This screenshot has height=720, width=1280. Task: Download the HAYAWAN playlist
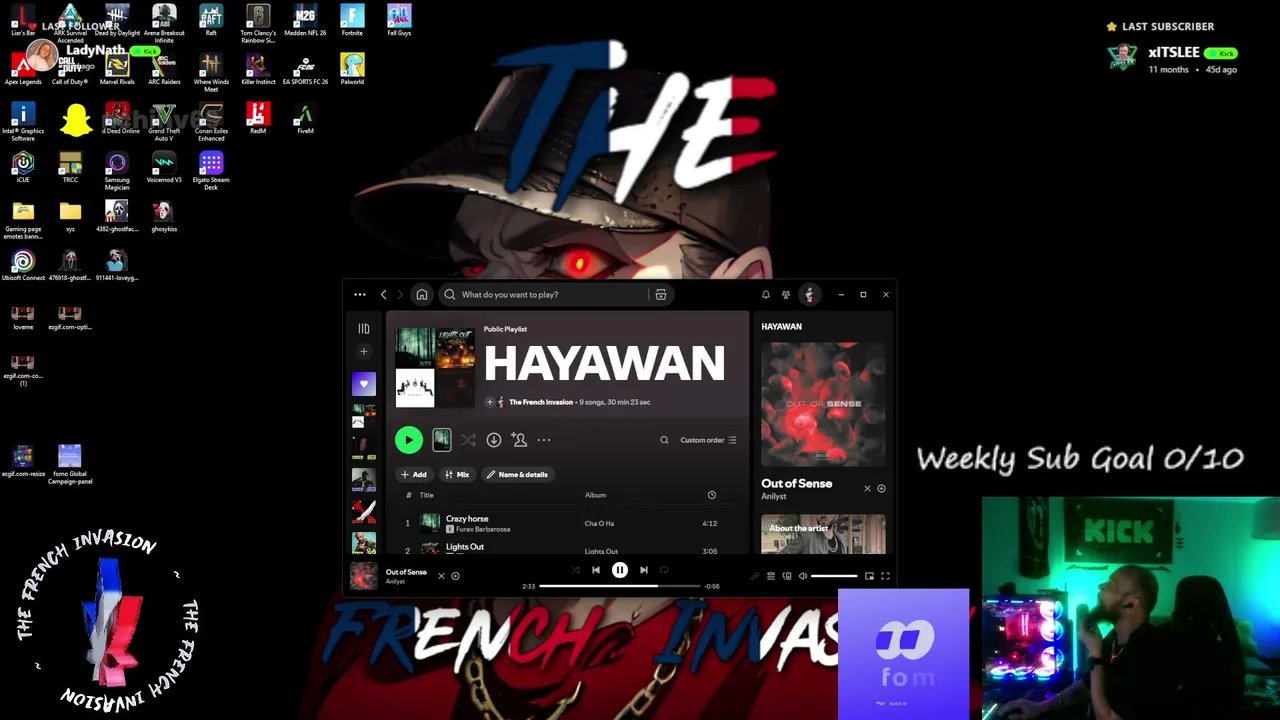pyautogui.click(x=494, y=440)
